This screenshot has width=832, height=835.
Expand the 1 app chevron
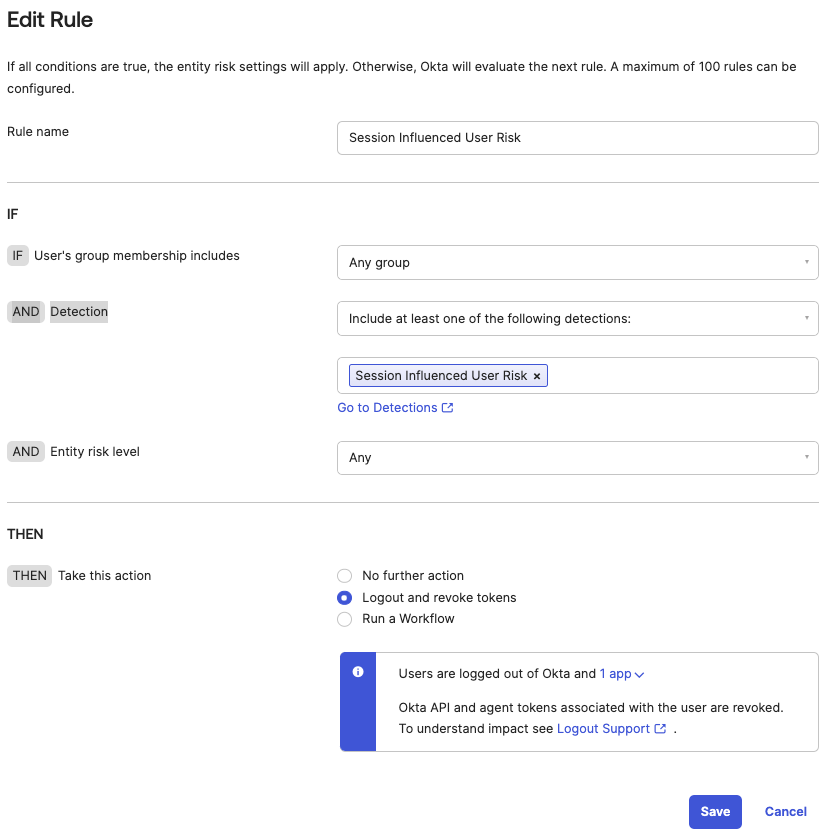(x=640, y=675)
